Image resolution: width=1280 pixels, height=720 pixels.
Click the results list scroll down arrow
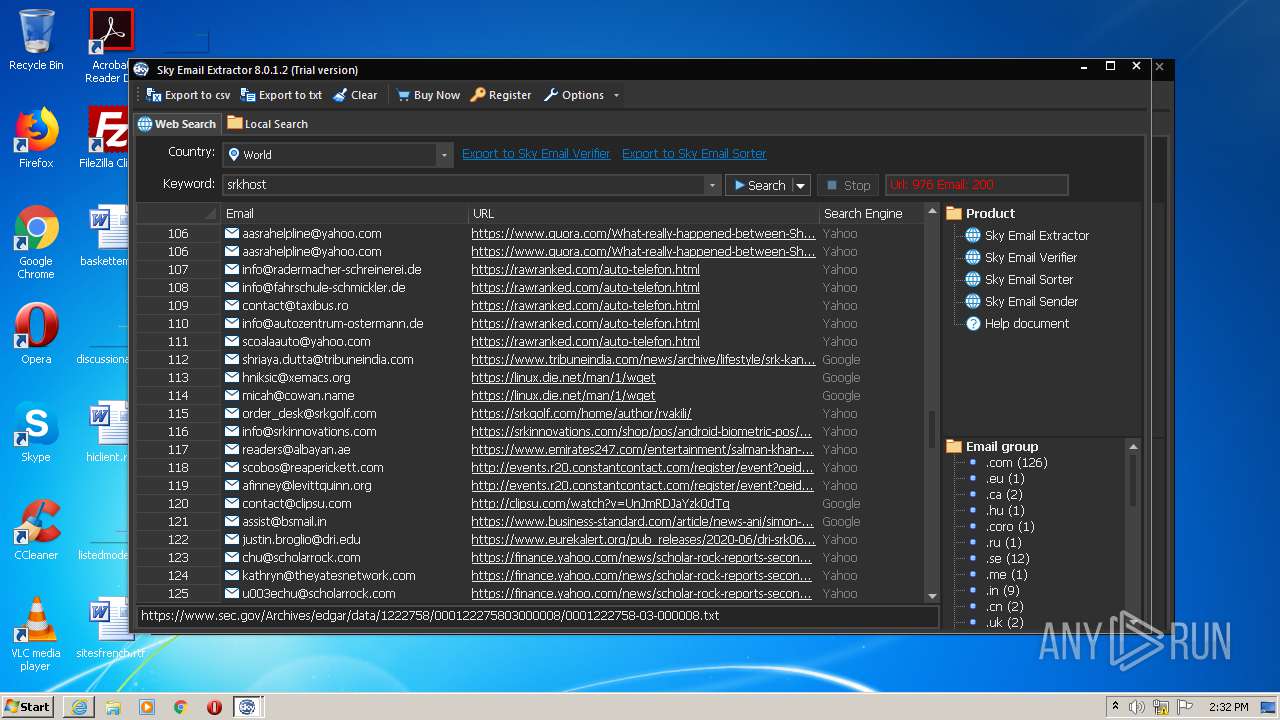click(932, 596)
